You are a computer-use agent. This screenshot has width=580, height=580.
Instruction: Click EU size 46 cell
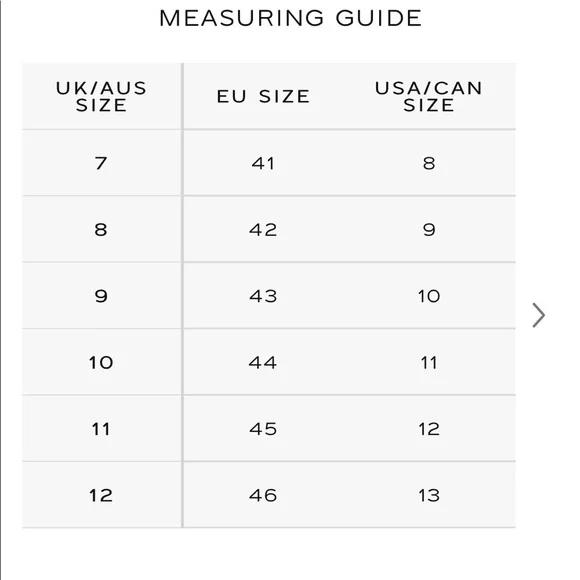tap(263, 495)
